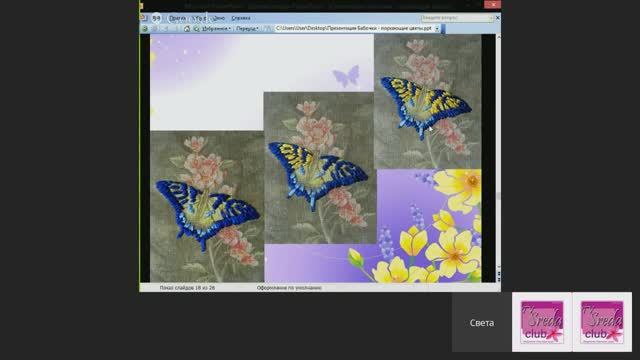Click the middle butterfly embroidery image
The width and height of the screenshot is (640, 360).
[x=320, y=168]
